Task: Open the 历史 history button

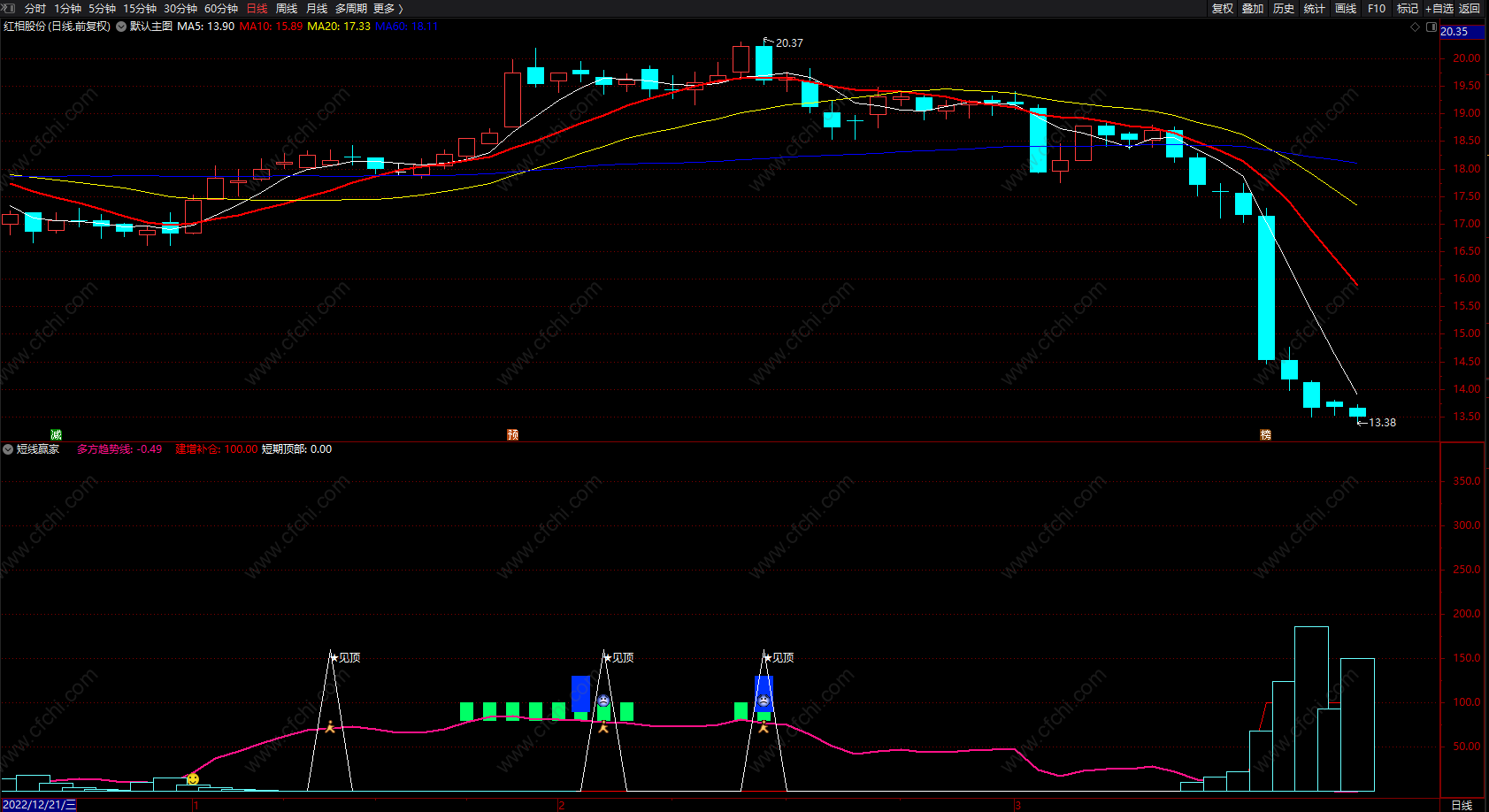Action: [x=1284, y=9]
